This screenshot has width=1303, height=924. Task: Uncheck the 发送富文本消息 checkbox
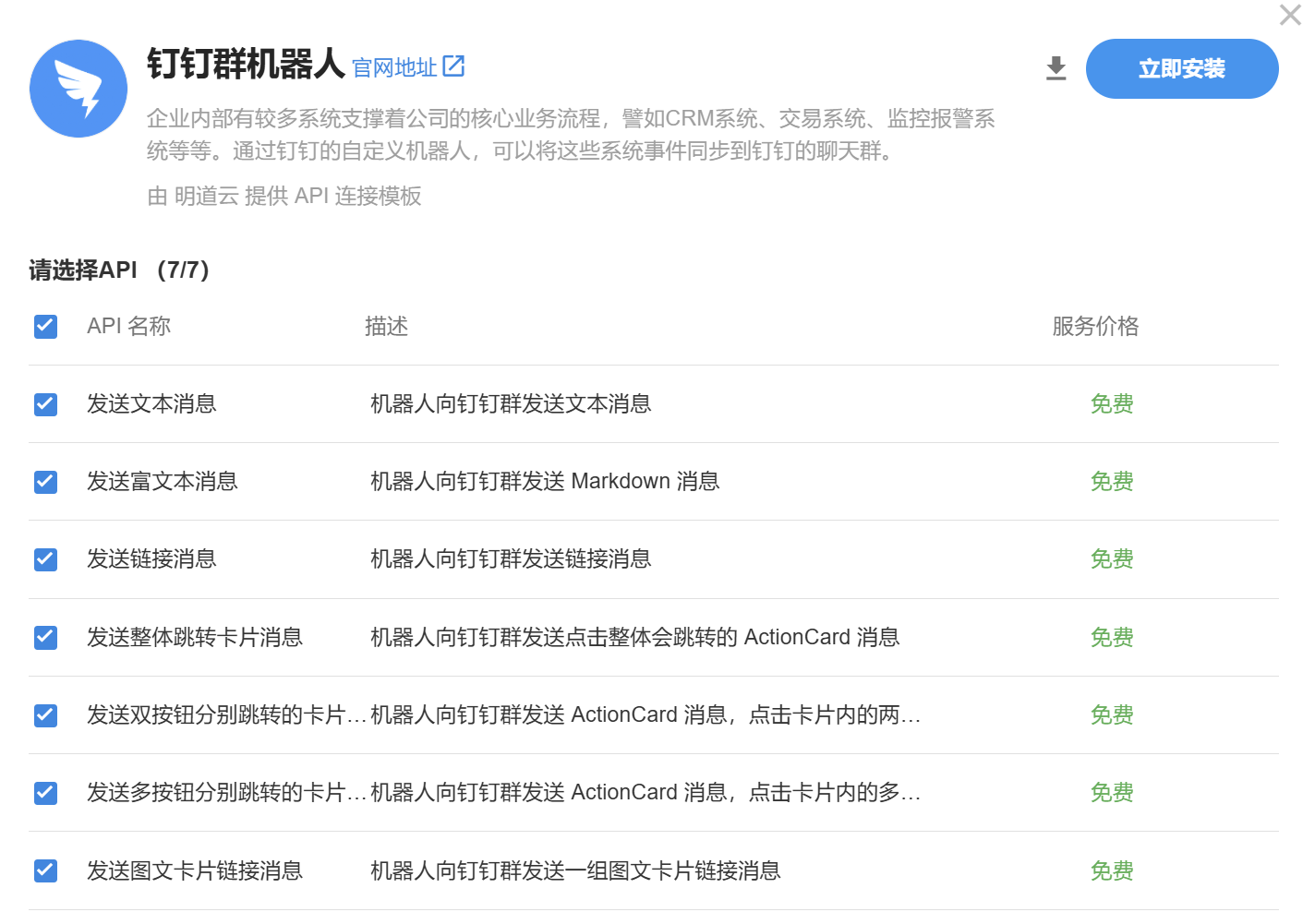tap(45, 482)
